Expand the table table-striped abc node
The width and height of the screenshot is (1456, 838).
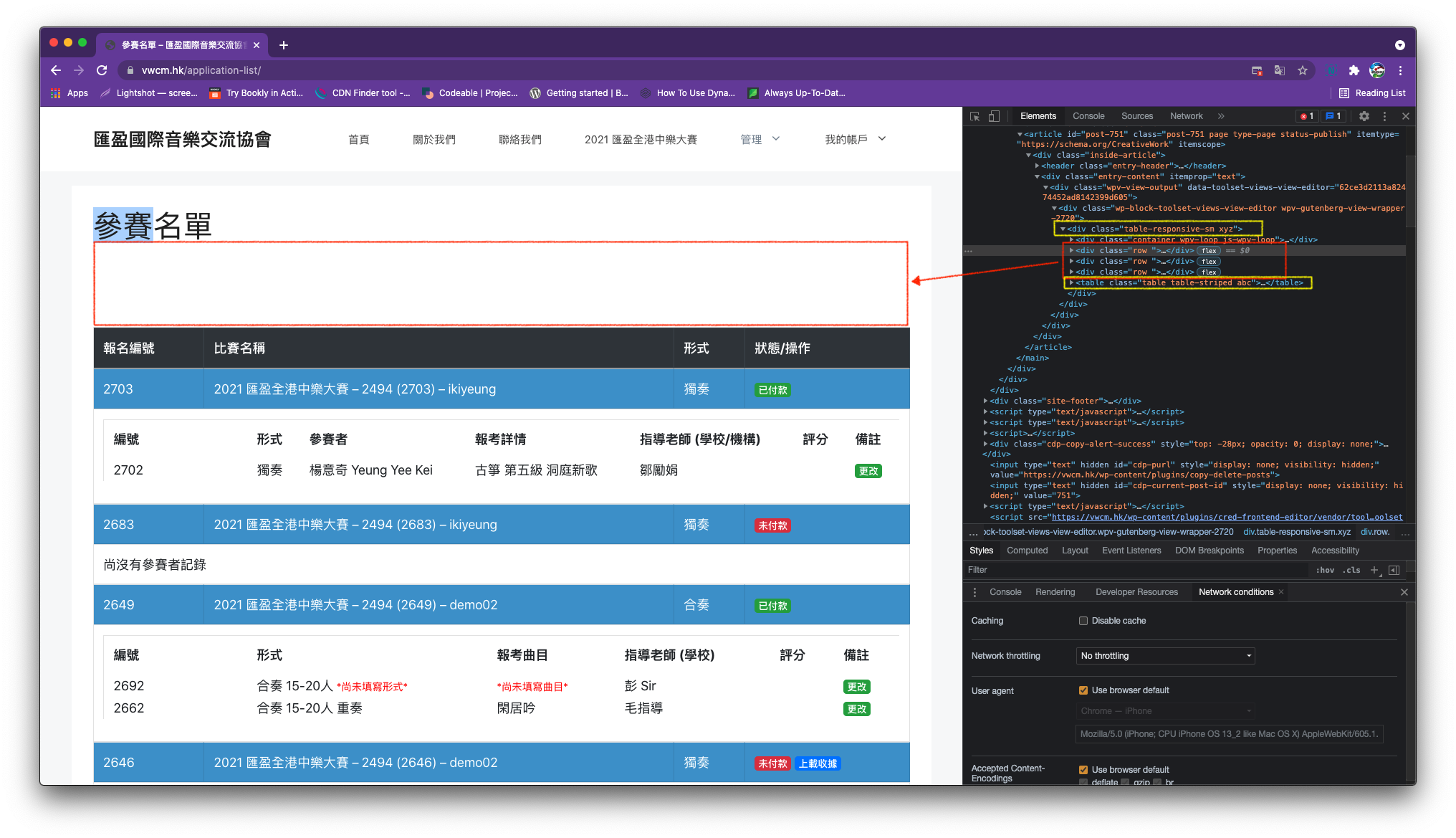[1071, 283]
